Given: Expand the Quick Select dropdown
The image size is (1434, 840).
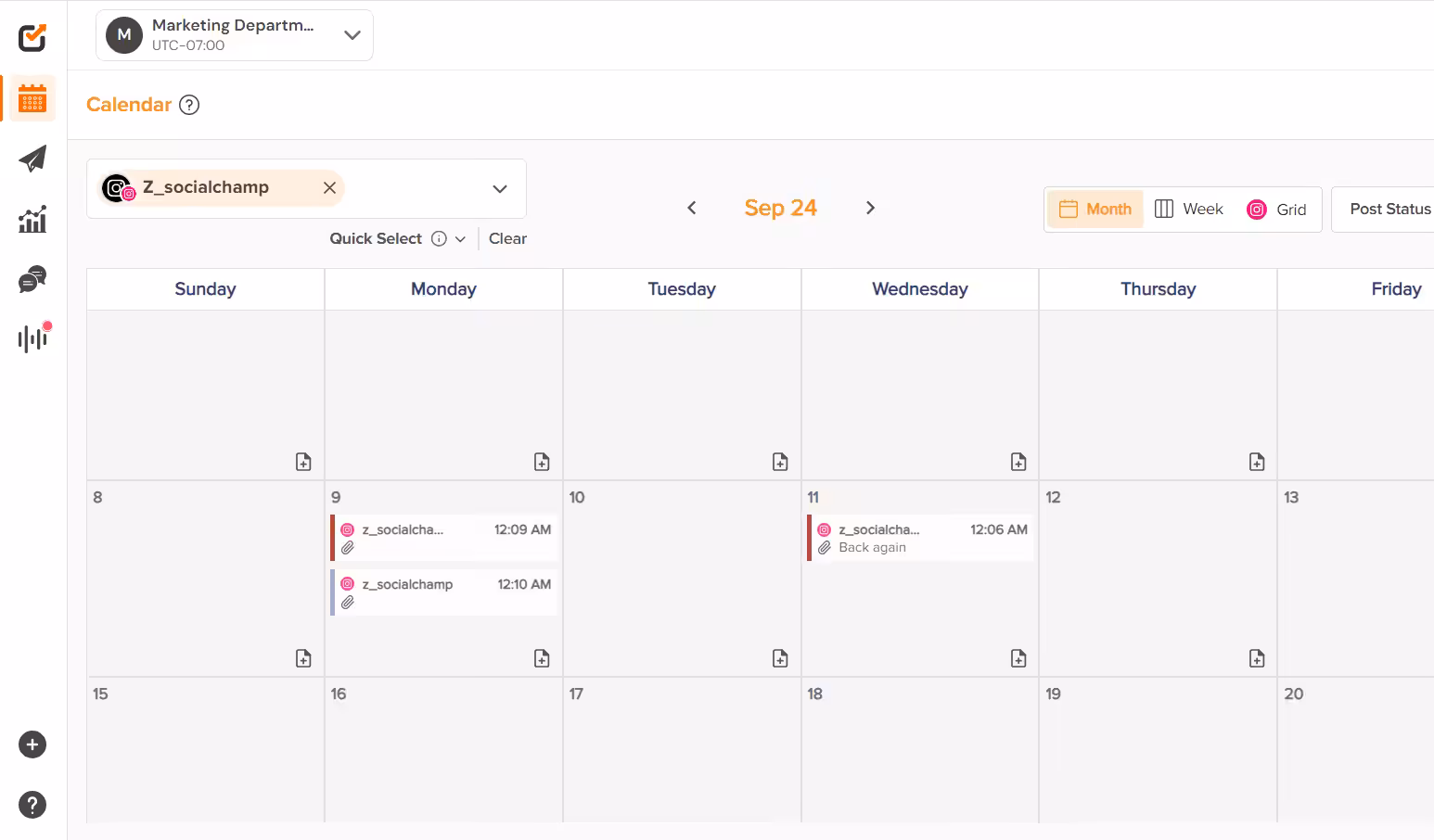Looking at the screenshot, I should (460, 238).
